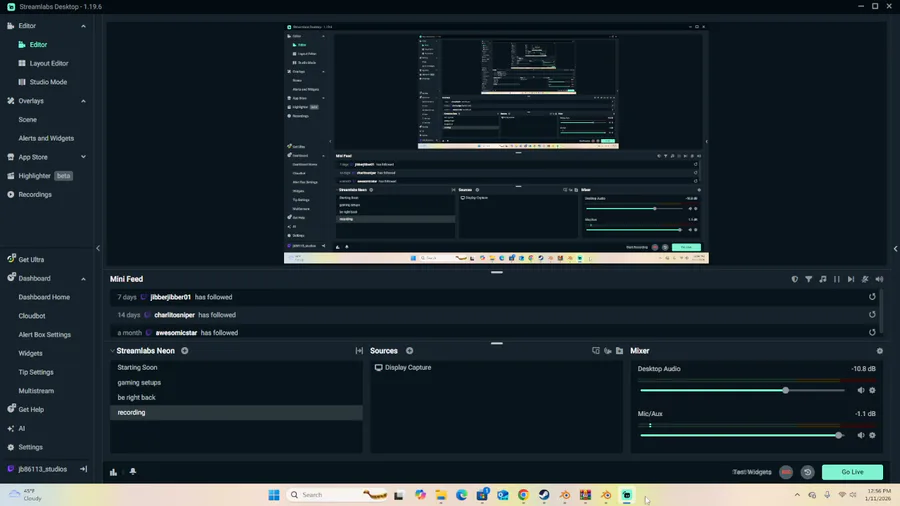Open the Editor page in sidebar
Screen dimensions: 900x506
point(38,45)
